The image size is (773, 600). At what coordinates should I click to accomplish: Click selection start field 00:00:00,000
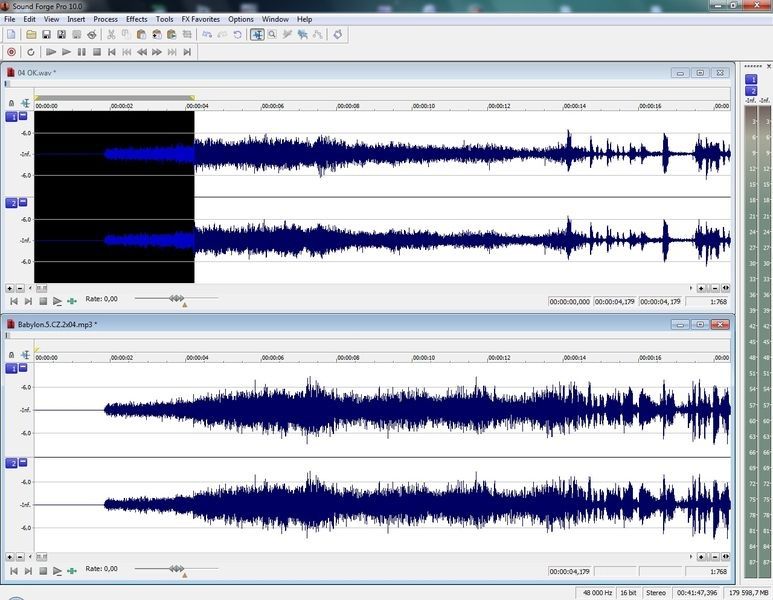click(x=569, y=301)
